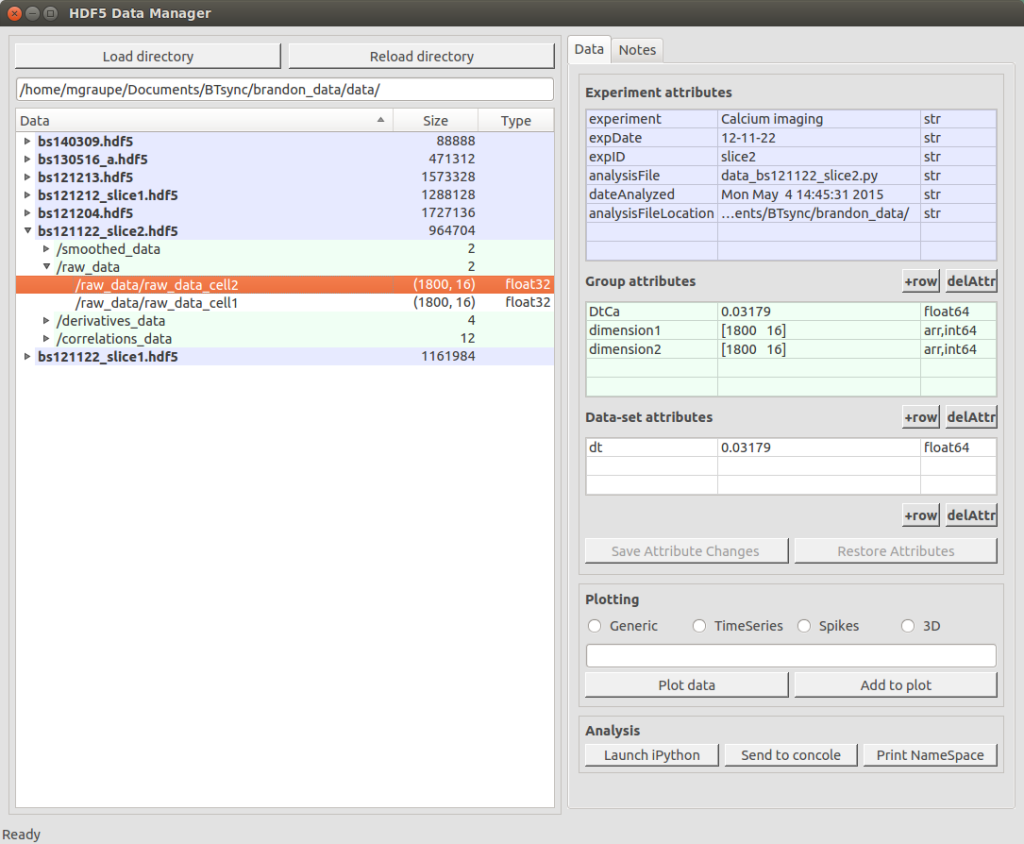
Task: Collapse the bs121122_slice2.hdf5 file node
Action: (x=27, y=231)
